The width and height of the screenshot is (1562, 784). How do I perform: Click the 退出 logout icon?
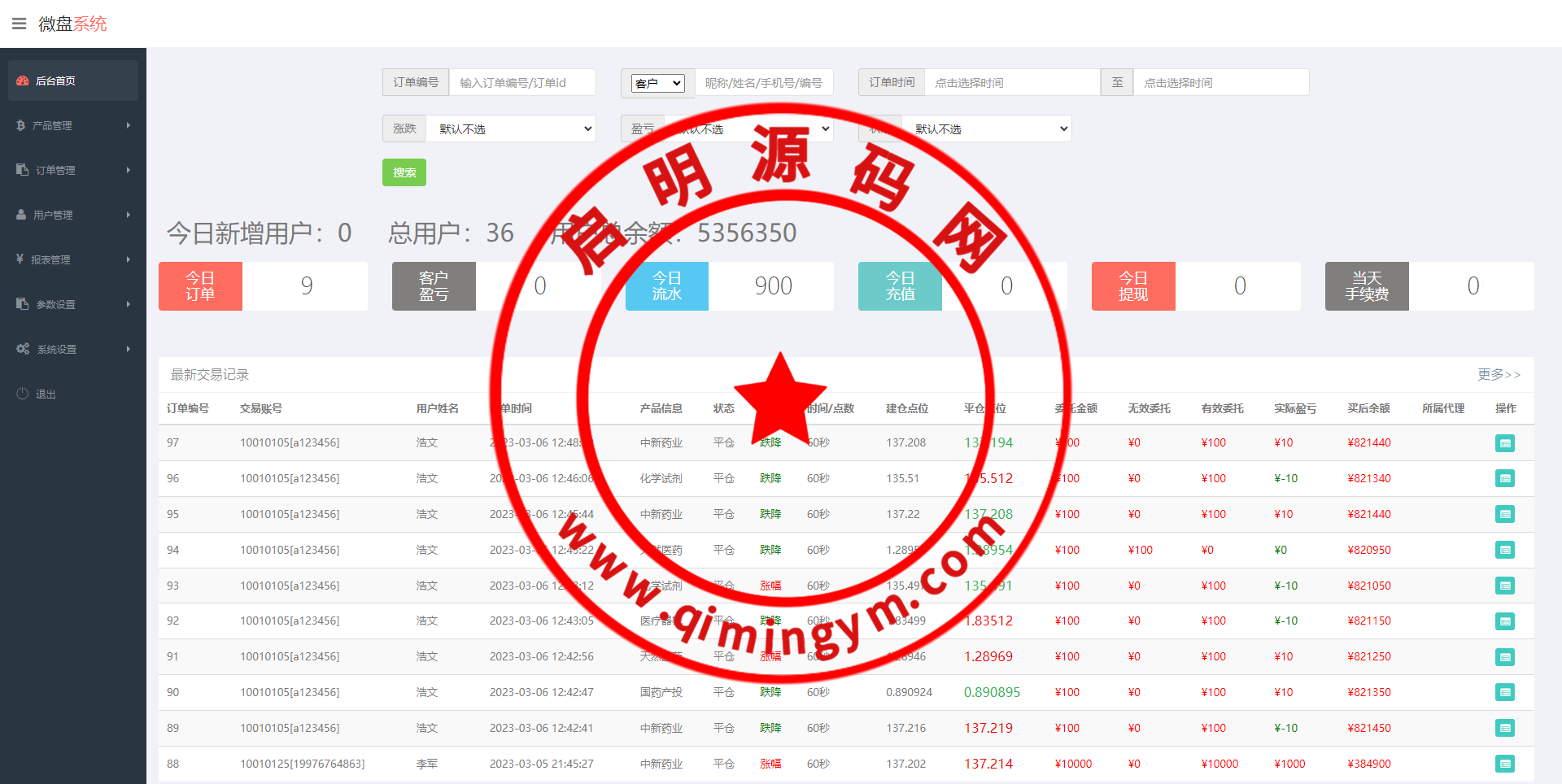coord(23,394)
